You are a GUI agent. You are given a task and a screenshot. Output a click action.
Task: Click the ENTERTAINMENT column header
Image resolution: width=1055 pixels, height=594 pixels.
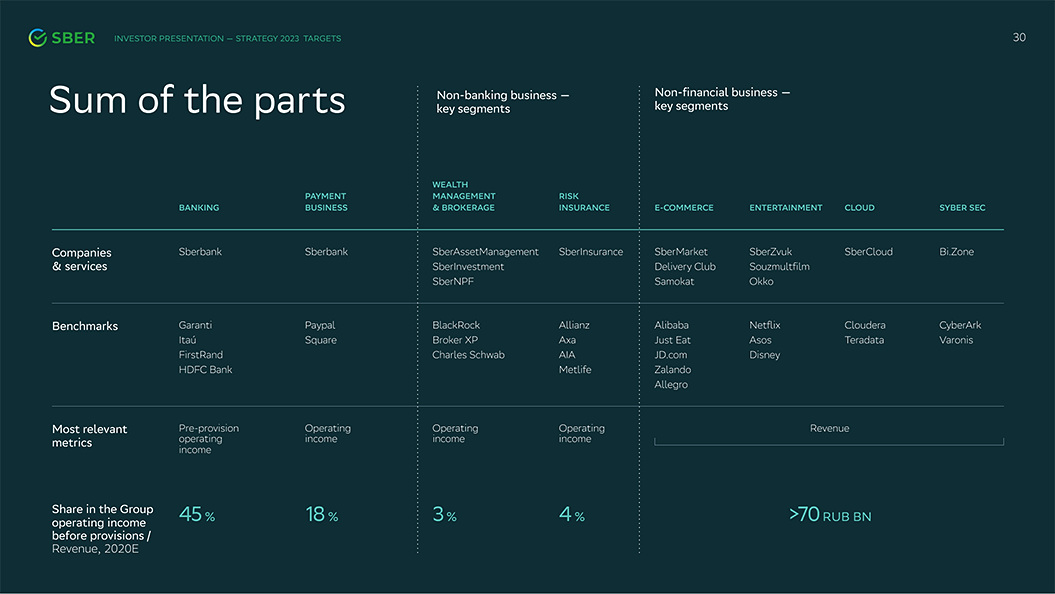786,208
